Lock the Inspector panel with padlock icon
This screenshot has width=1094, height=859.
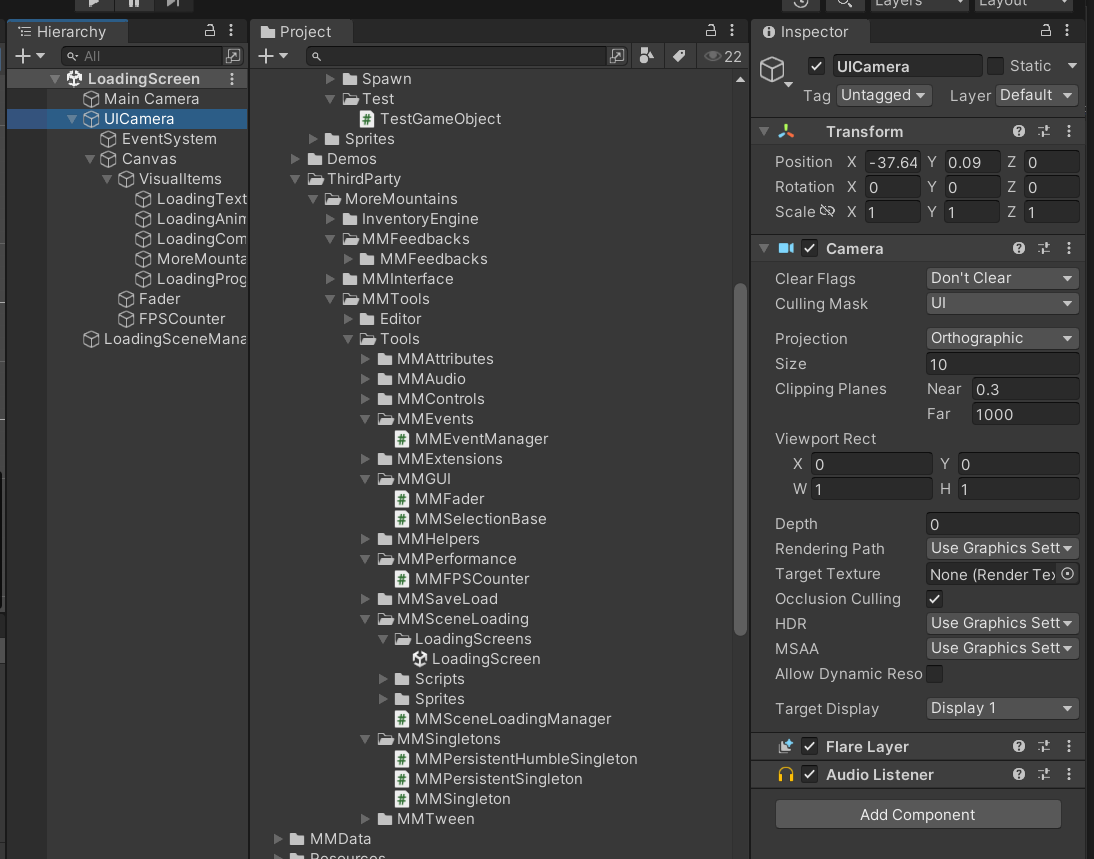click(1046, 31)
